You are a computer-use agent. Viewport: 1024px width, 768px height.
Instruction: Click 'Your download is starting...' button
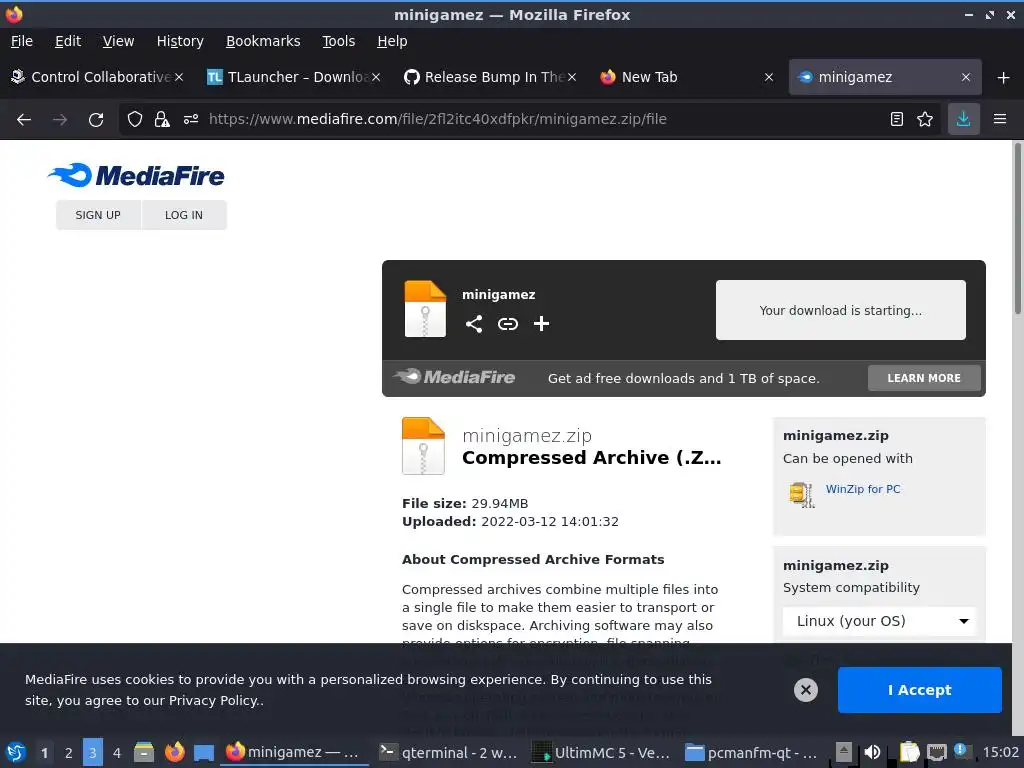pos(840,310)
